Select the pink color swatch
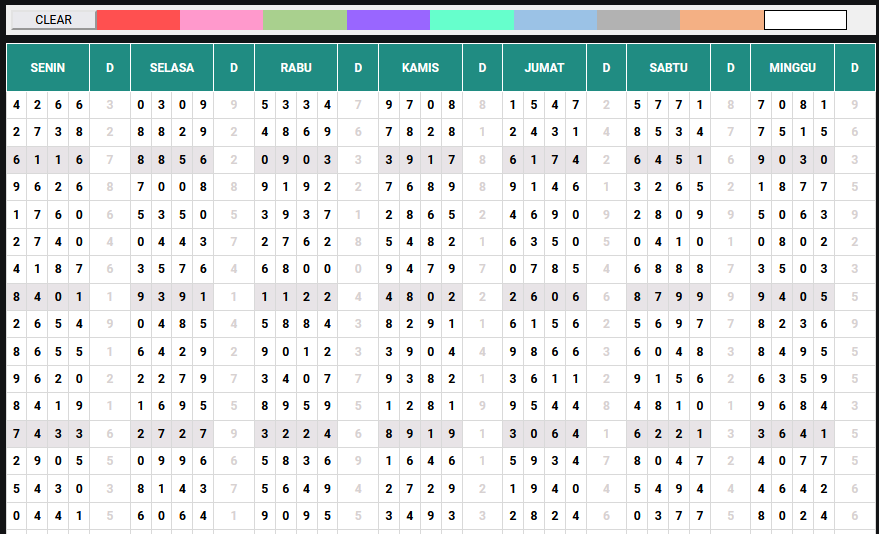 (221, 20)
